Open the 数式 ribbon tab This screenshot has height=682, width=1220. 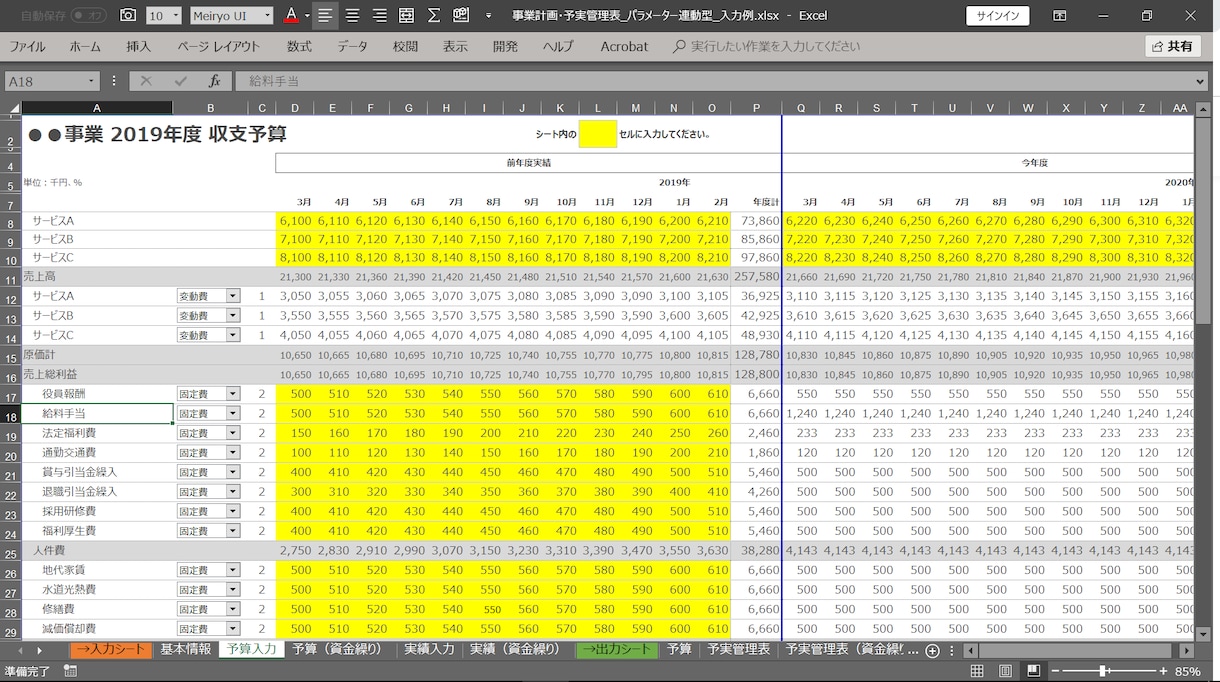(x=299, y=47)
